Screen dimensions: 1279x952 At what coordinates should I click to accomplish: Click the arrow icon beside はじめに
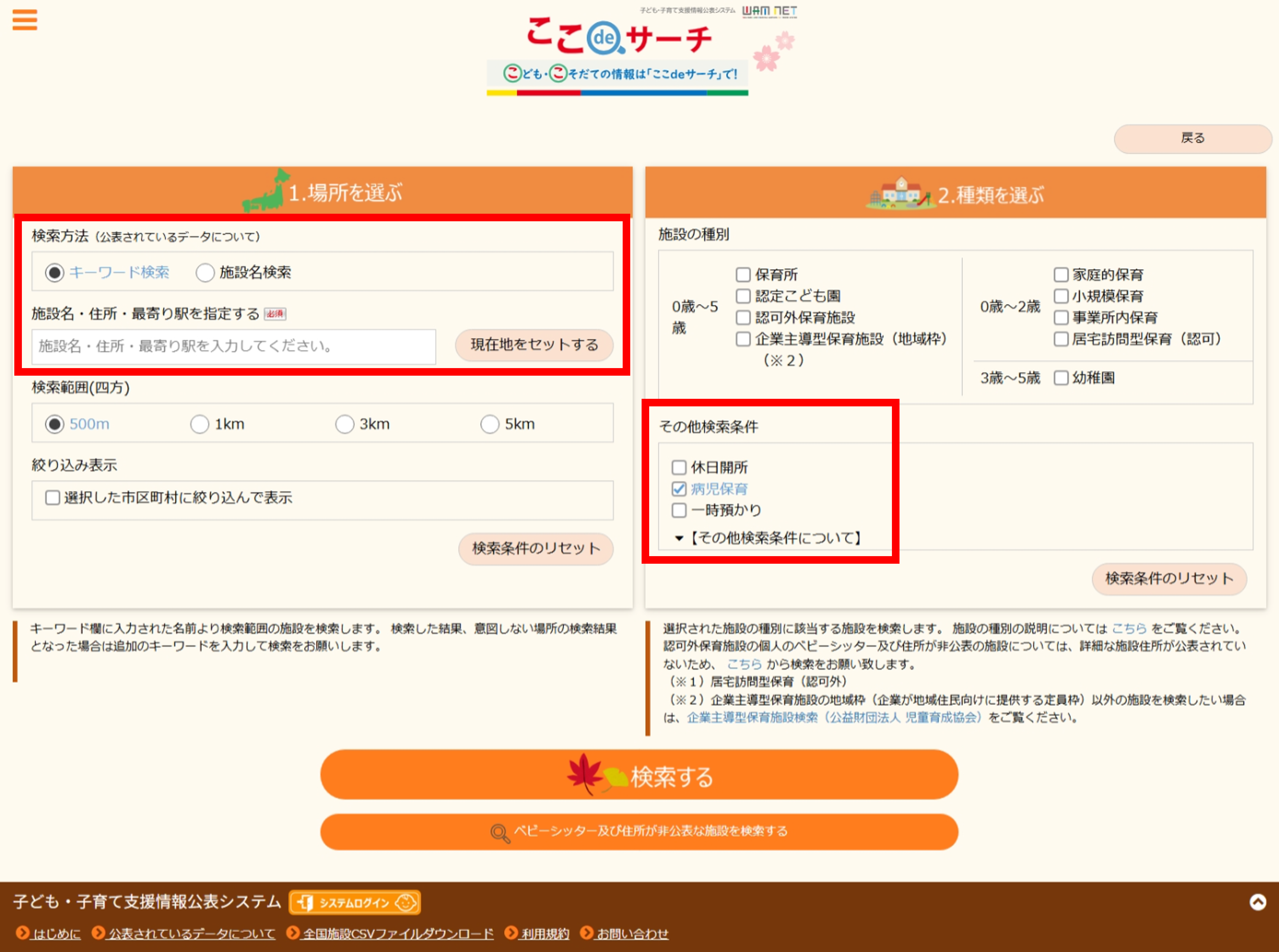(22, 932)
